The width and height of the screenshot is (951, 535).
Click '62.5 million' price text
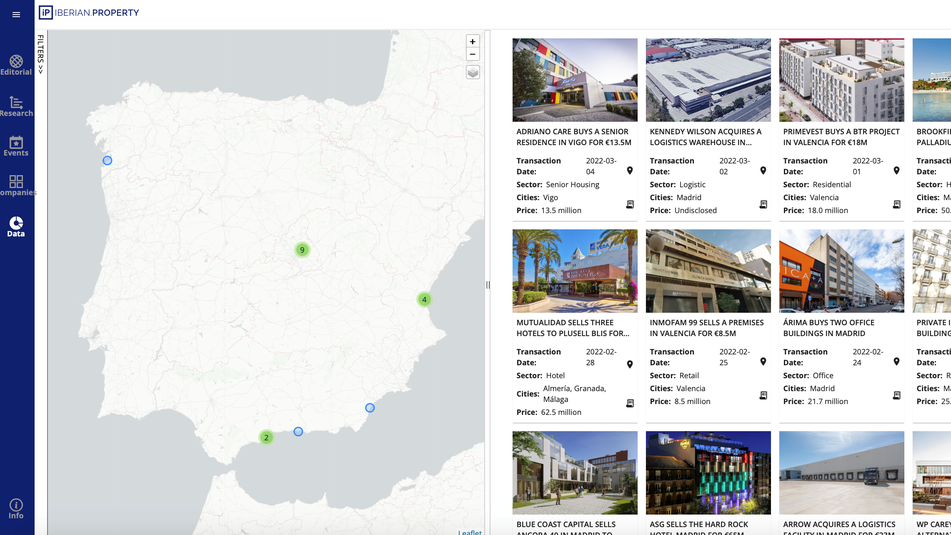pos(561,412)
